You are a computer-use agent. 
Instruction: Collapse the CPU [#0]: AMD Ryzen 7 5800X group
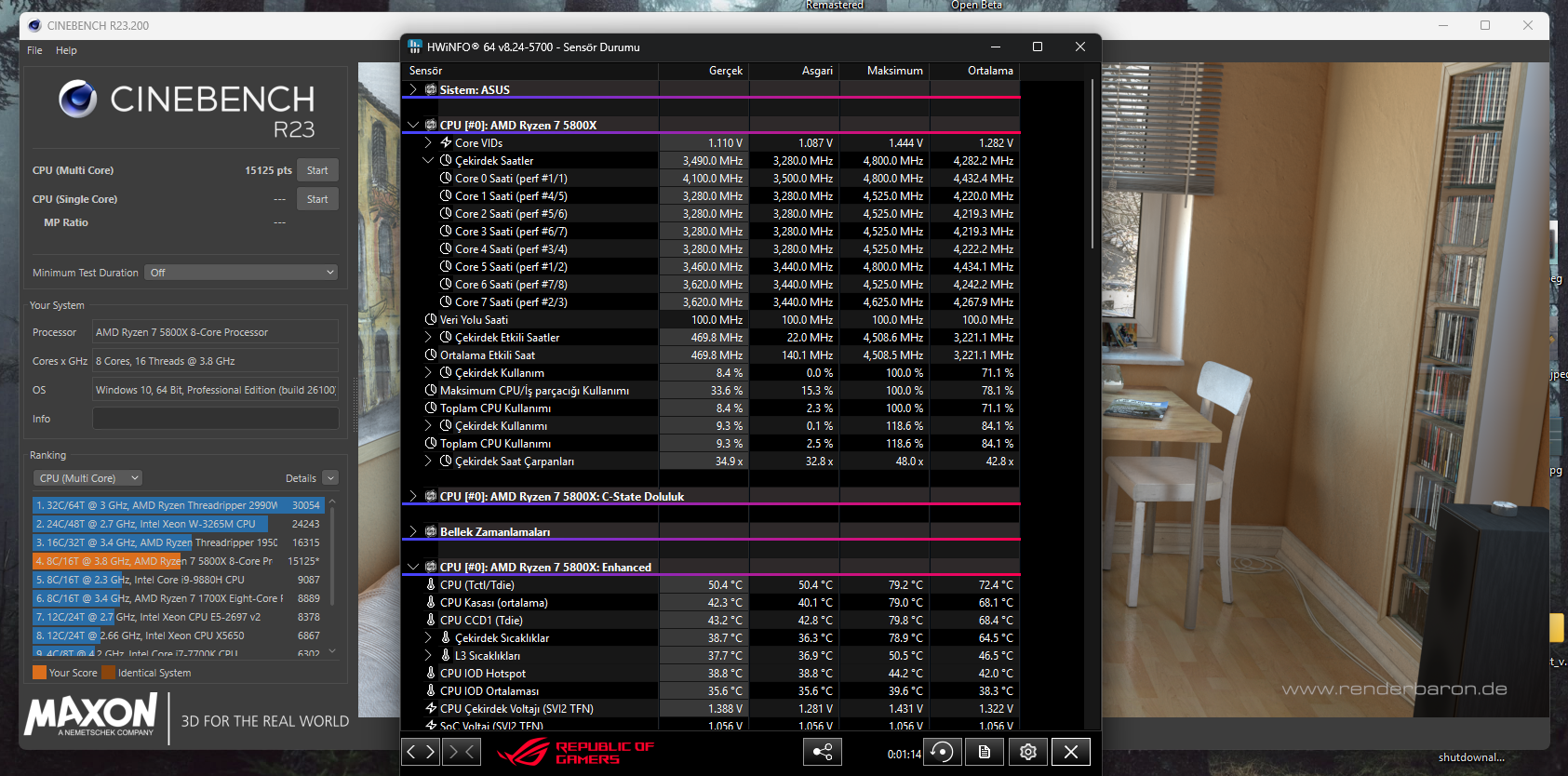(x=413, y=125)
